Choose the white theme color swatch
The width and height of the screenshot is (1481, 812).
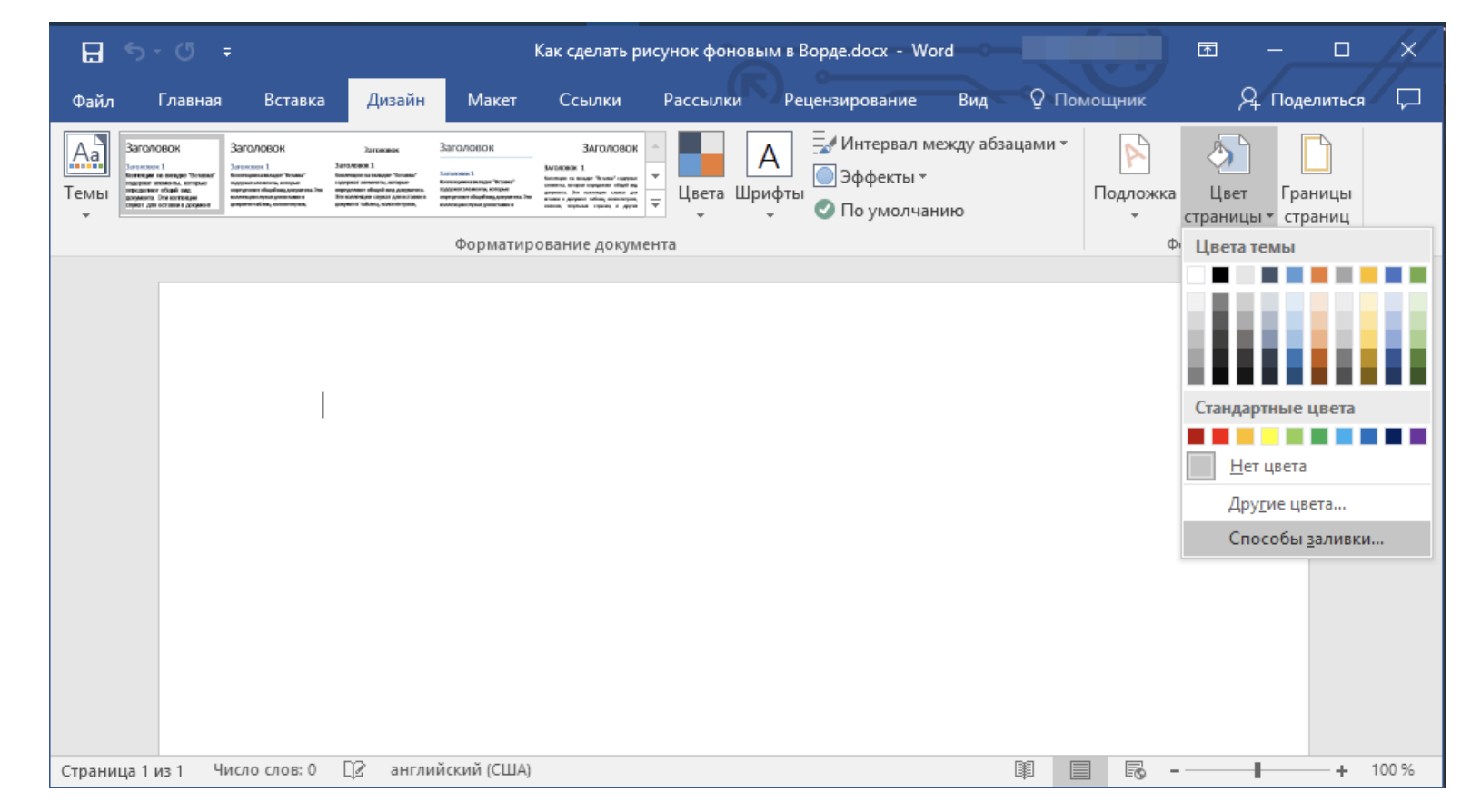(1196, 275)
